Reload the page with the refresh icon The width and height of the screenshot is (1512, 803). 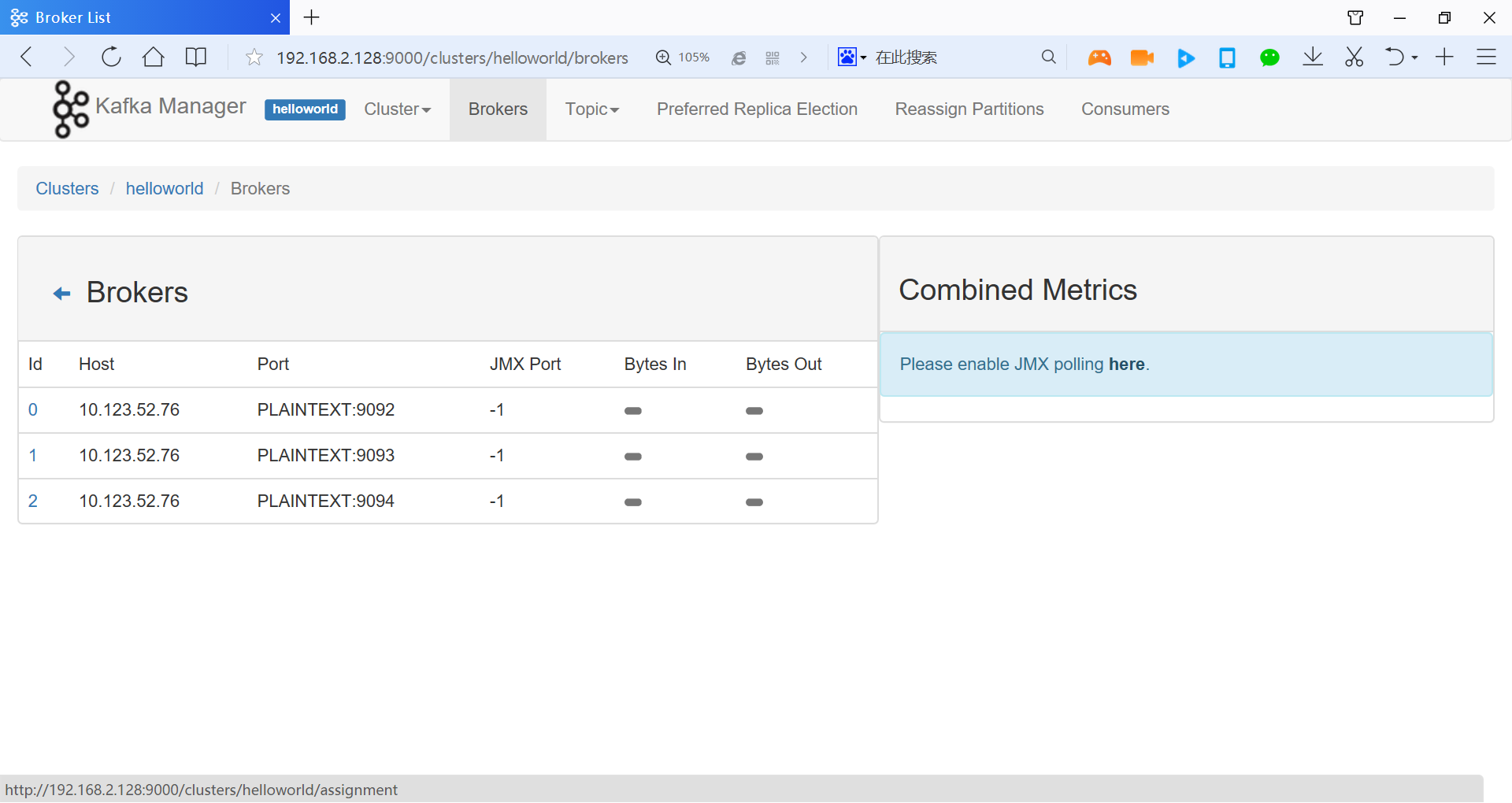click(x=111, y=57)
